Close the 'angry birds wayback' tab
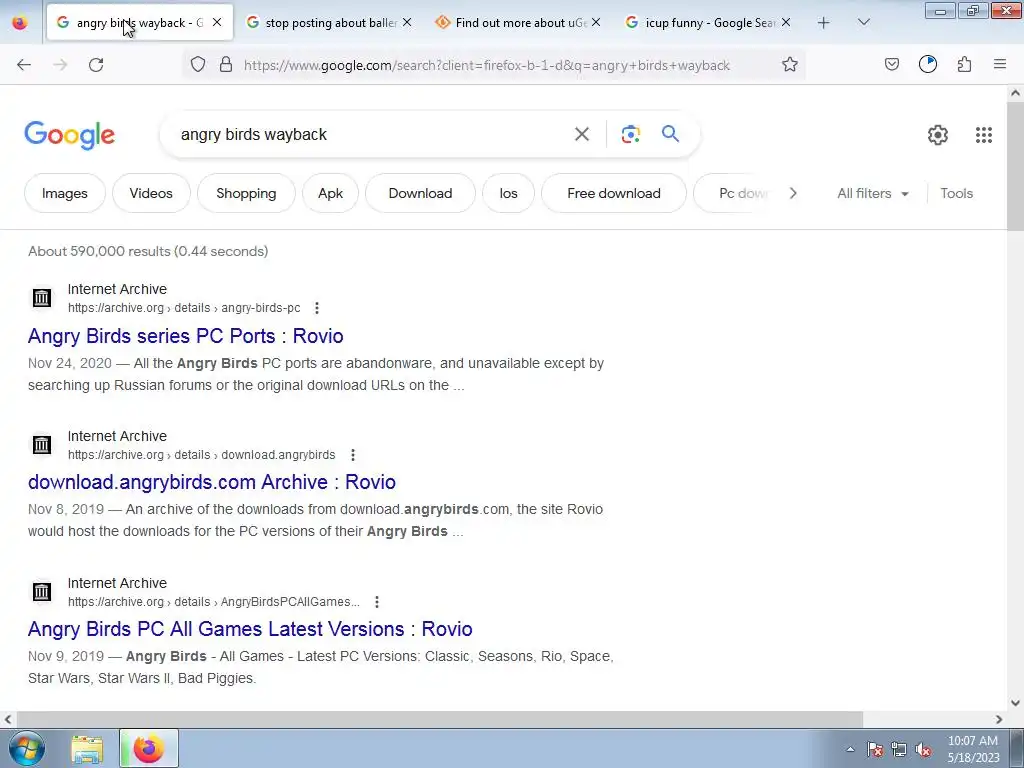The image size is (1024, 768). (217, 22)
